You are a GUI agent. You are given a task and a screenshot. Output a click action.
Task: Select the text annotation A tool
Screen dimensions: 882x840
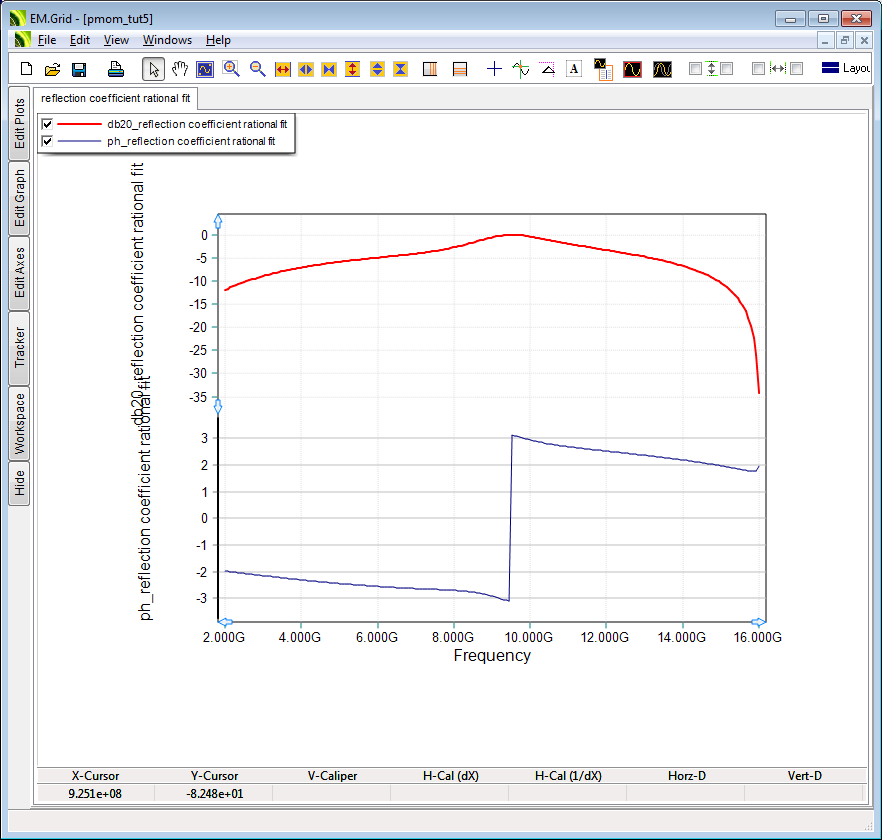pos(574,69)
